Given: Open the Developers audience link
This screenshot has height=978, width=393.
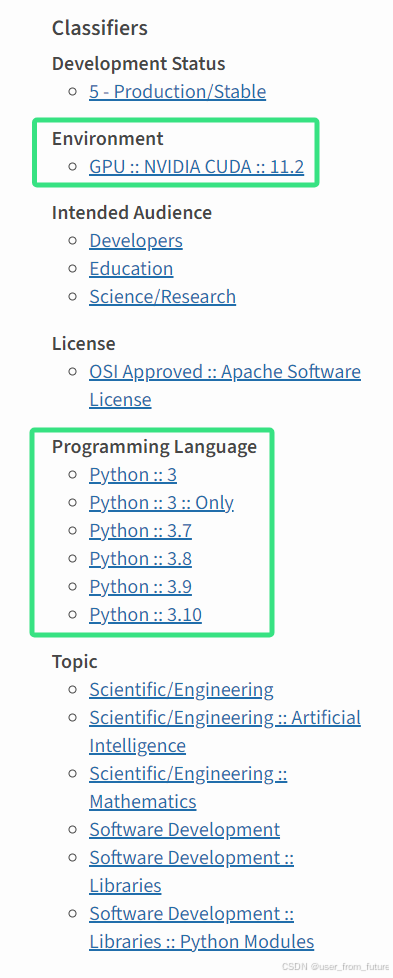Looking at the screenshot, I should click(x=136, y=241).
